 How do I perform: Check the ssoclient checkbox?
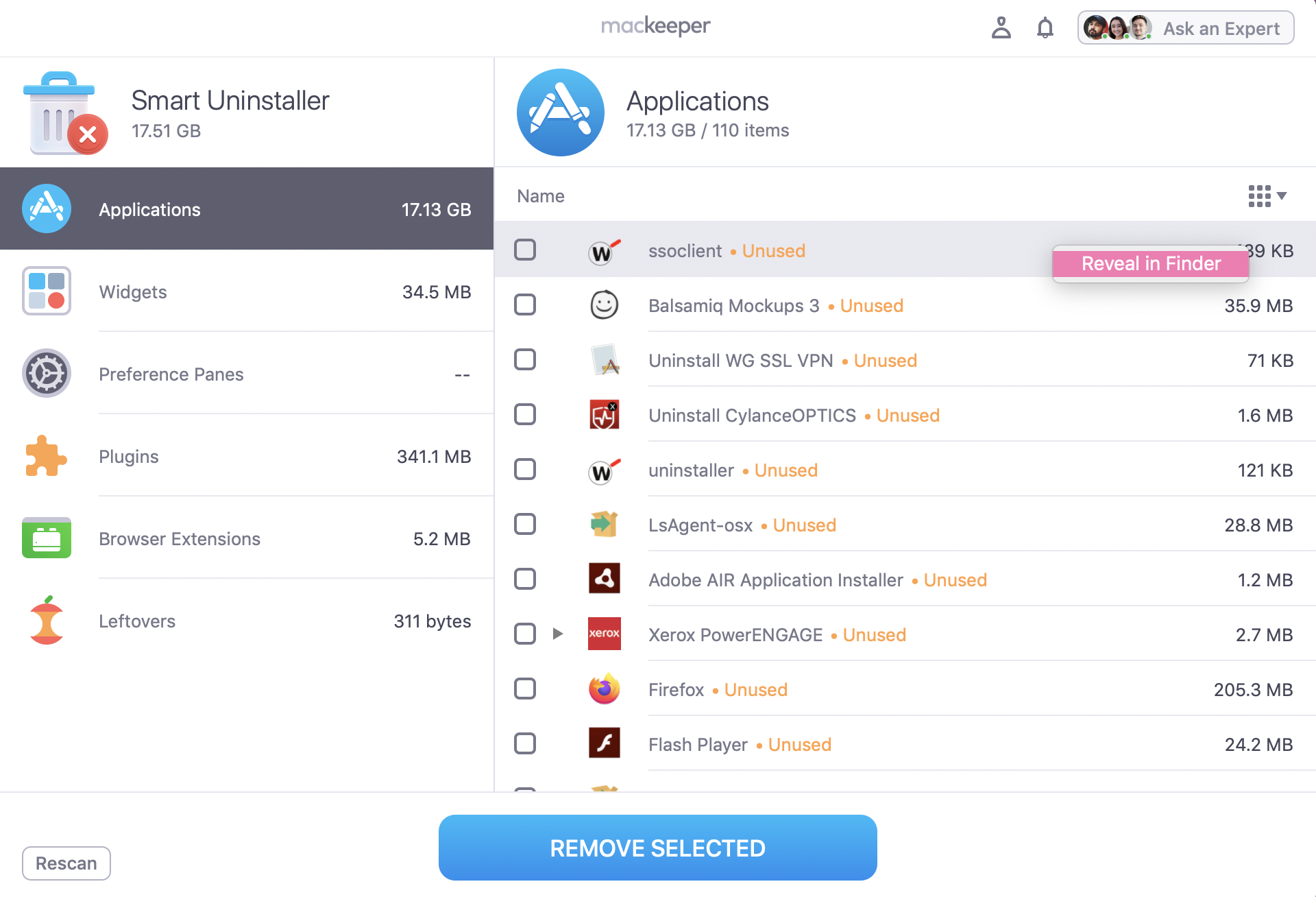(x=525, y=250)
